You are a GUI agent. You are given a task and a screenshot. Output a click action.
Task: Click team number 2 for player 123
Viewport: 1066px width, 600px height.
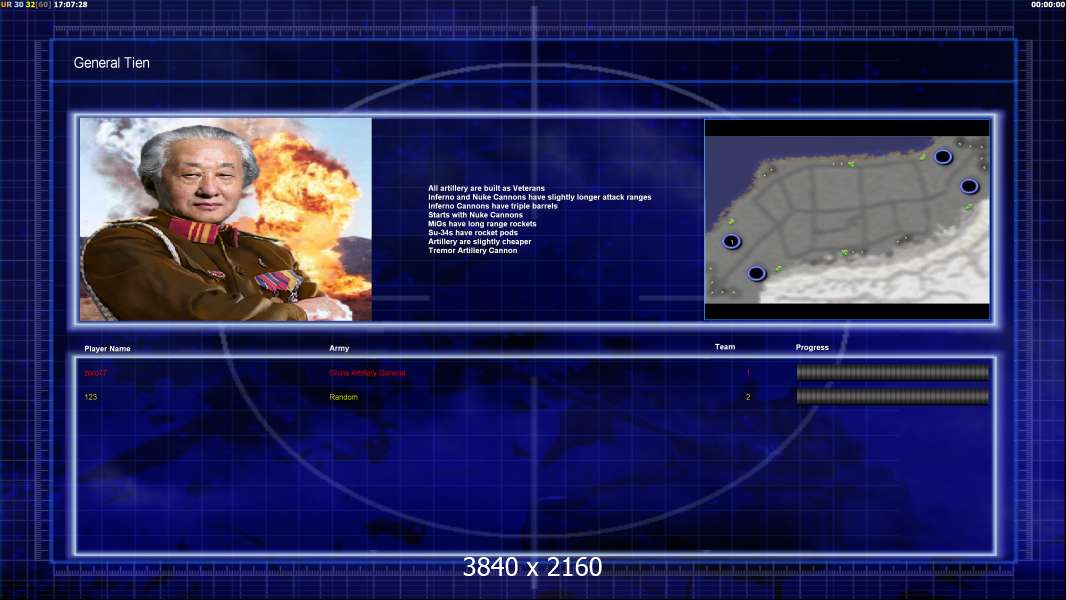click(748, 397)
